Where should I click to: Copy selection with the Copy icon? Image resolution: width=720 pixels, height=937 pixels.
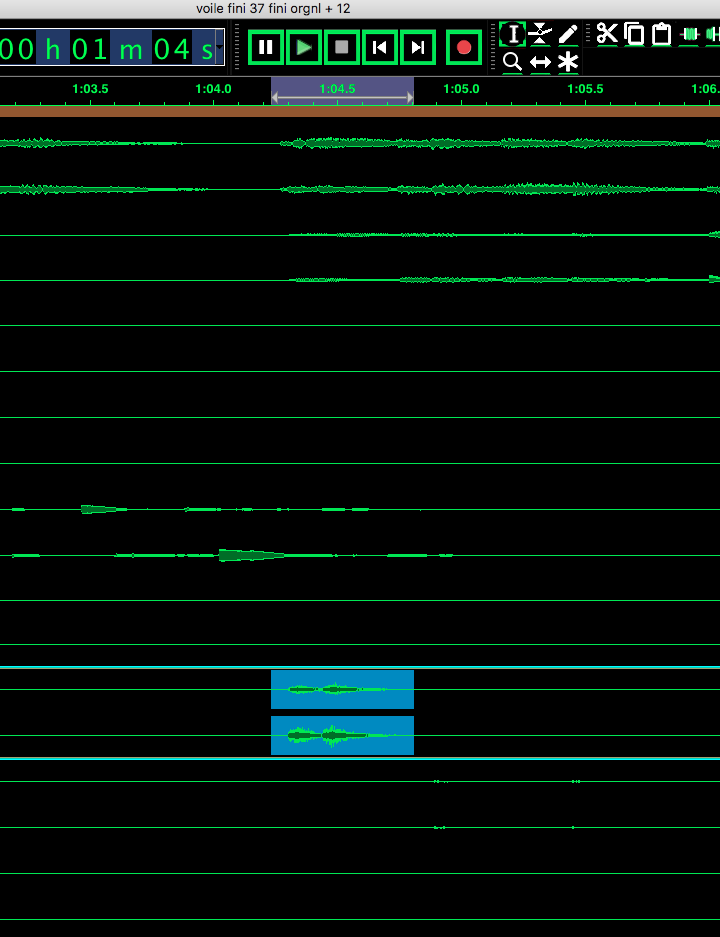(x=635, y=34)
